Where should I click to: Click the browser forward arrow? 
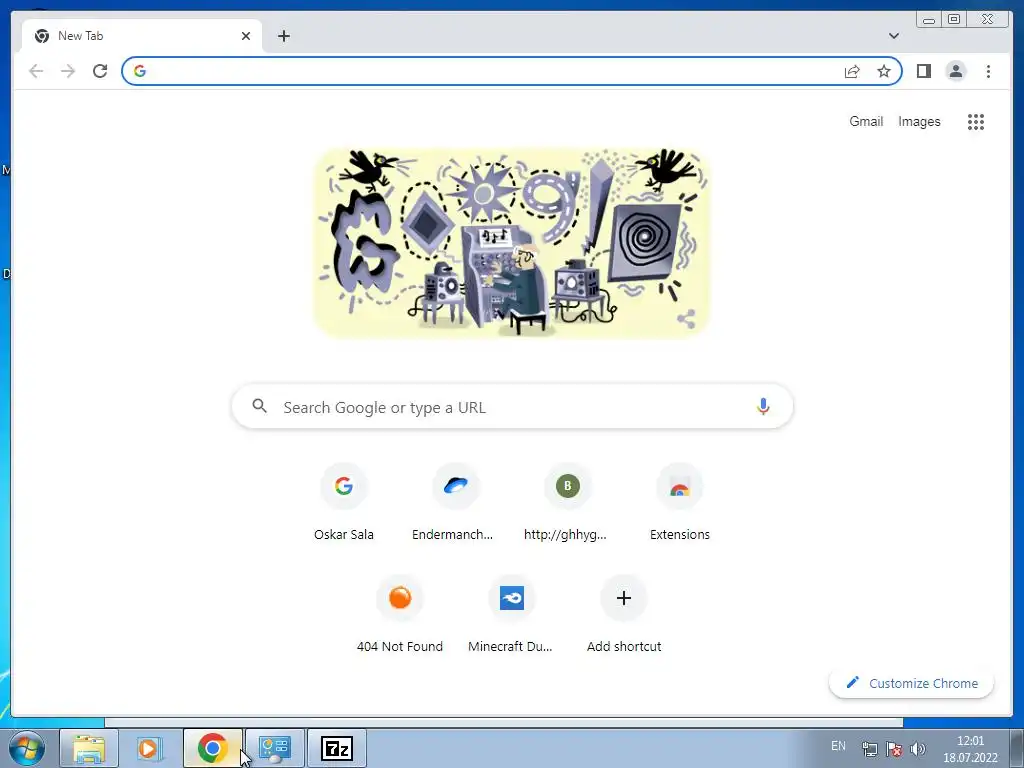tap(68, 71)
